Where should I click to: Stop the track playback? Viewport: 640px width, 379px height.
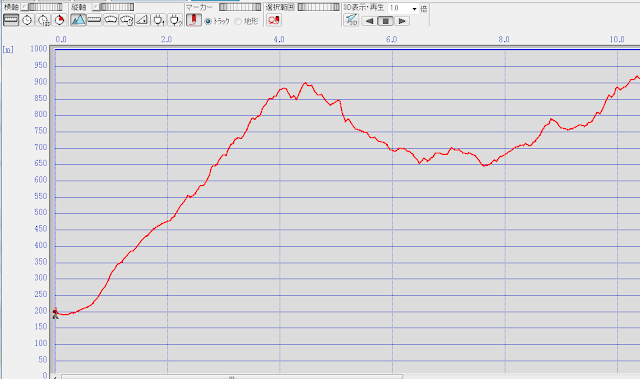point(385,21)
